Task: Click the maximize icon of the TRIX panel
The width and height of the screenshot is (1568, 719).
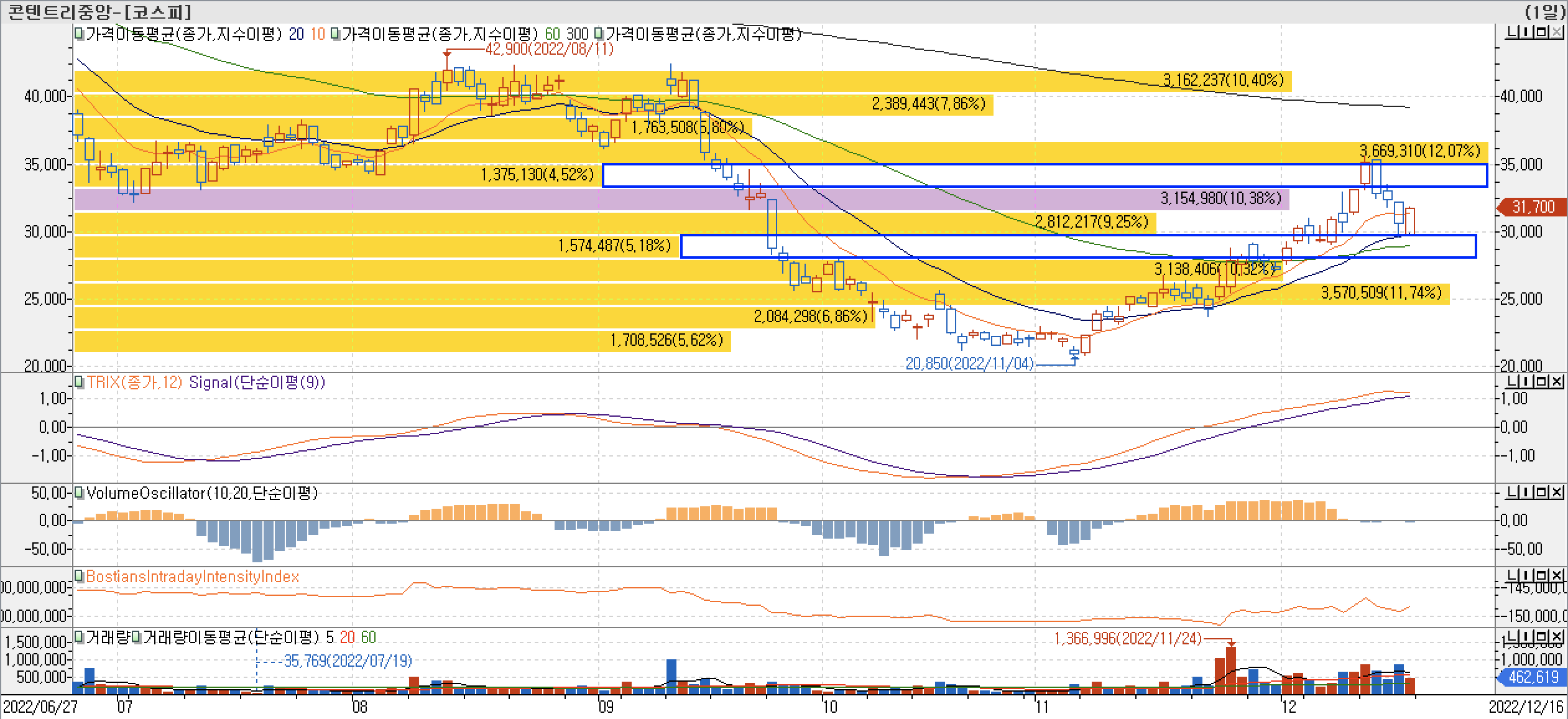Action: 1541,381
